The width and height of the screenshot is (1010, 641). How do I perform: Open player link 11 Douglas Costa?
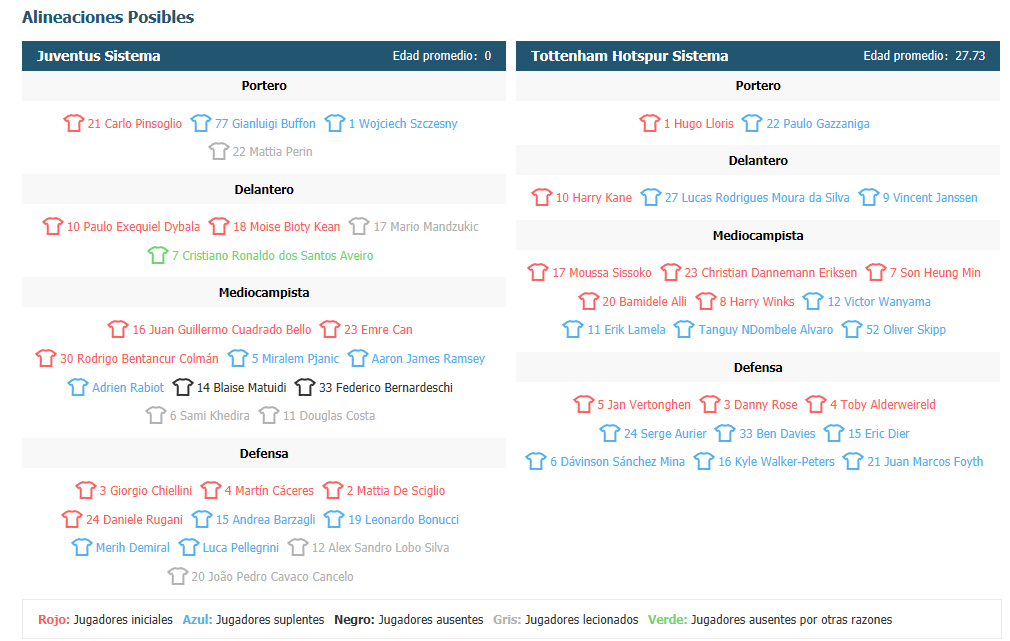click(x=329, y=416)
